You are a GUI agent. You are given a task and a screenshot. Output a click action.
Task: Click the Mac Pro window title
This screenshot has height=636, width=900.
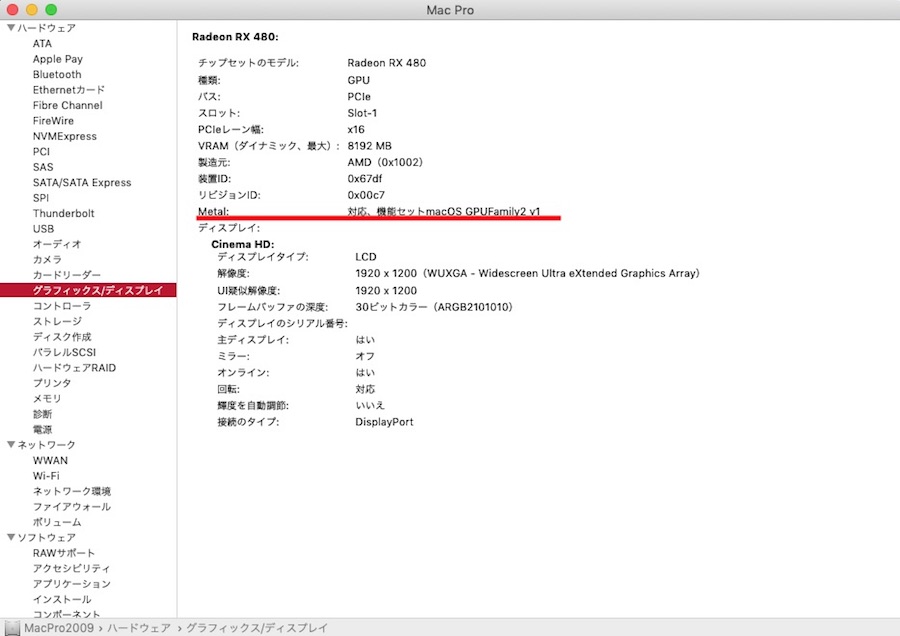click(450, 10)
